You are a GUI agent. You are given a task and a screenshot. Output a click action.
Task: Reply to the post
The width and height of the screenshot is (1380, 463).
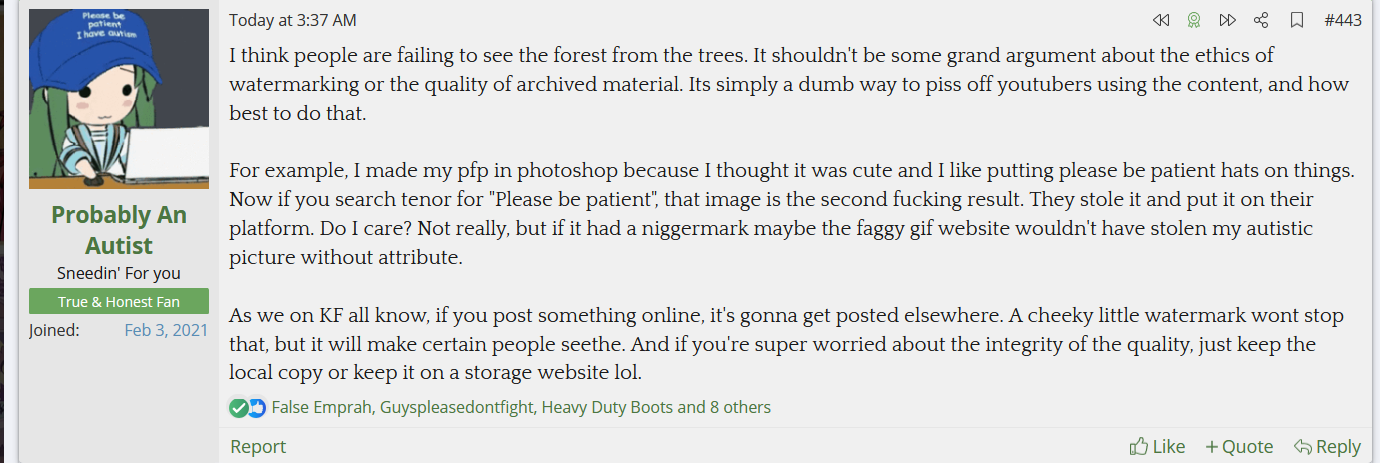[1327, 446]
